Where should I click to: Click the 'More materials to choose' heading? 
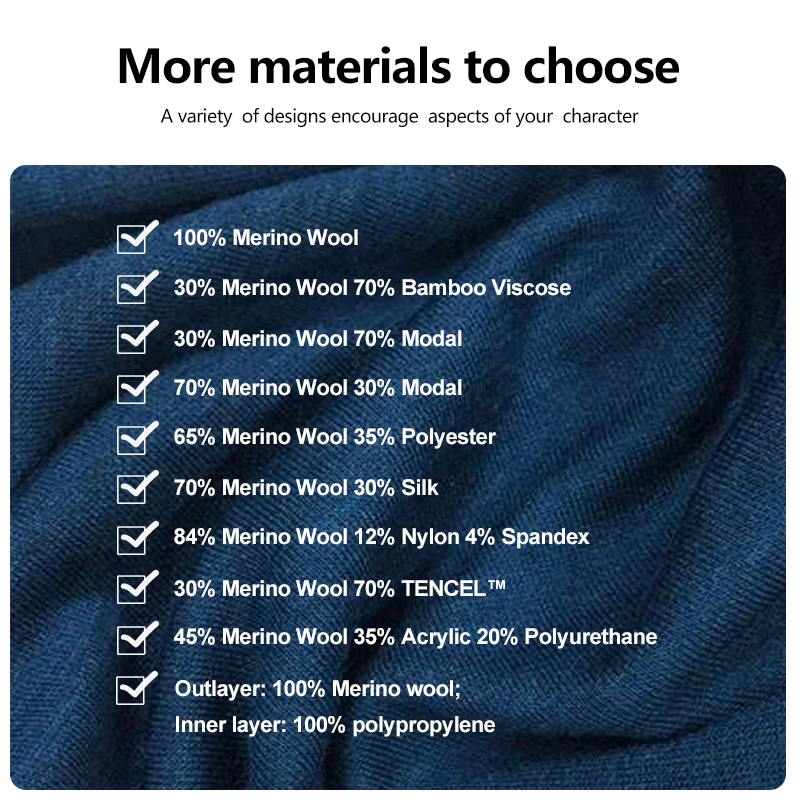pos(398,66)
